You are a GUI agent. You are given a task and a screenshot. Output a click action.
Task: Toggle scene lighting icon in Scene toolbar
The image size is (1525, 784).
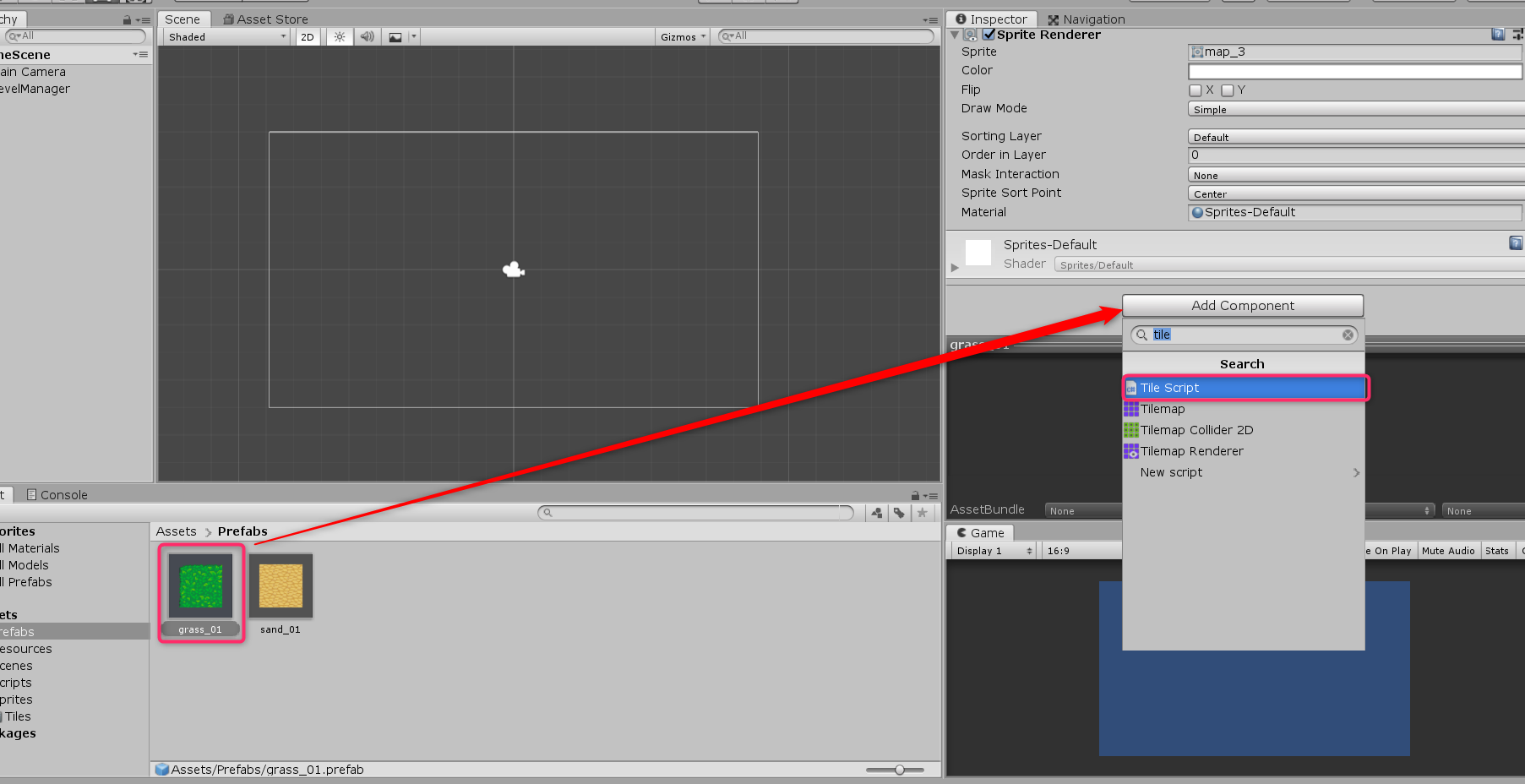click(x=338, y=36)
